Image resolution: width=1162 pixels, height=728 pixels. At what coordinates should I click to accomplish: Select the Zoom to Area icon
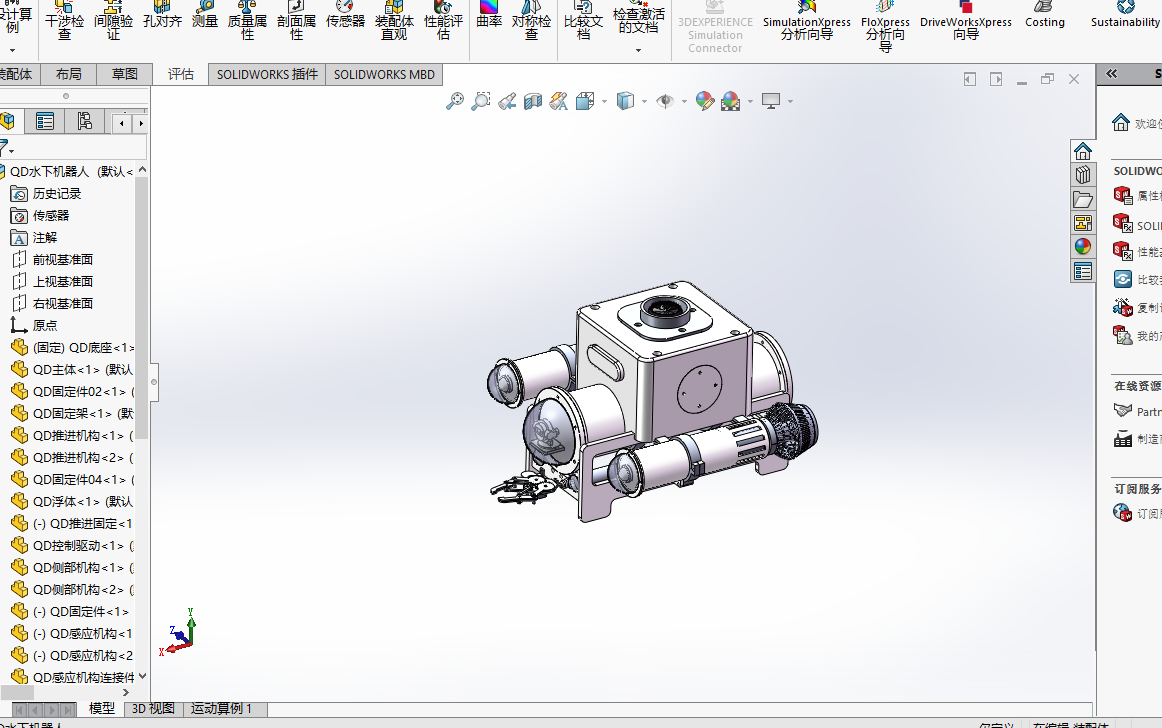coord(481,101)
